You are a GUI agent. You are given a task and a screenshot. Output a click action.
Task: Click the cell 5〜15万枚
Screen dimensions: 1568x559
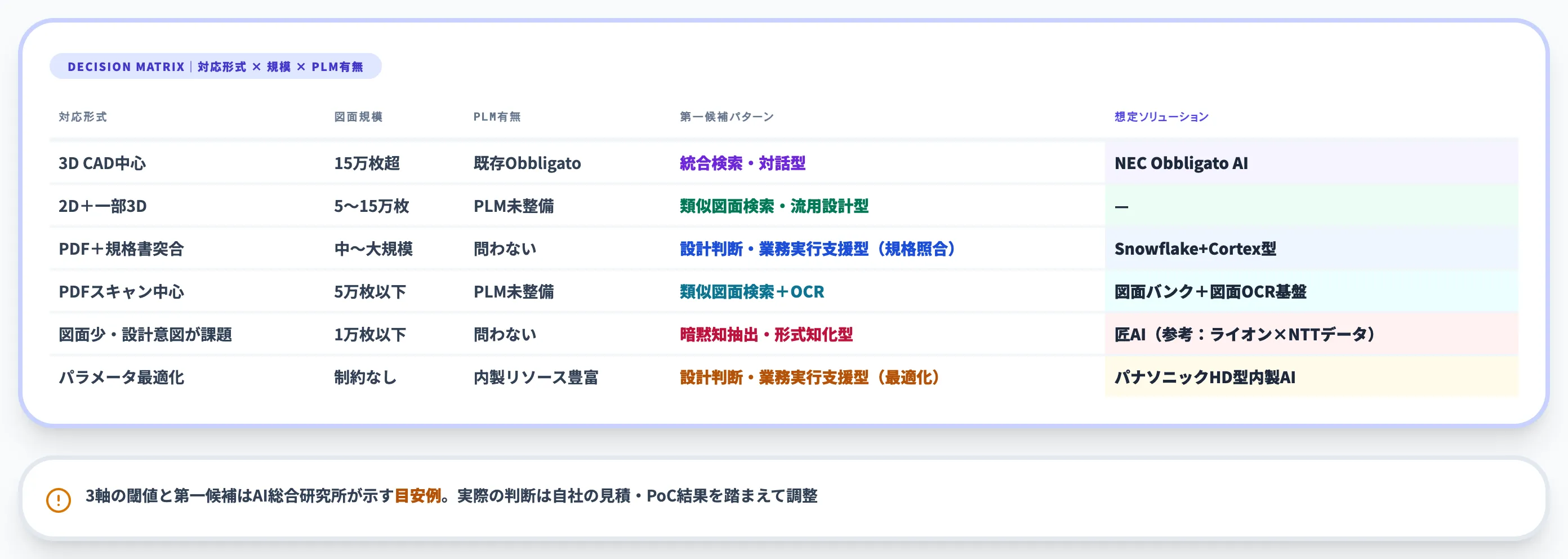tap(371, 206)
